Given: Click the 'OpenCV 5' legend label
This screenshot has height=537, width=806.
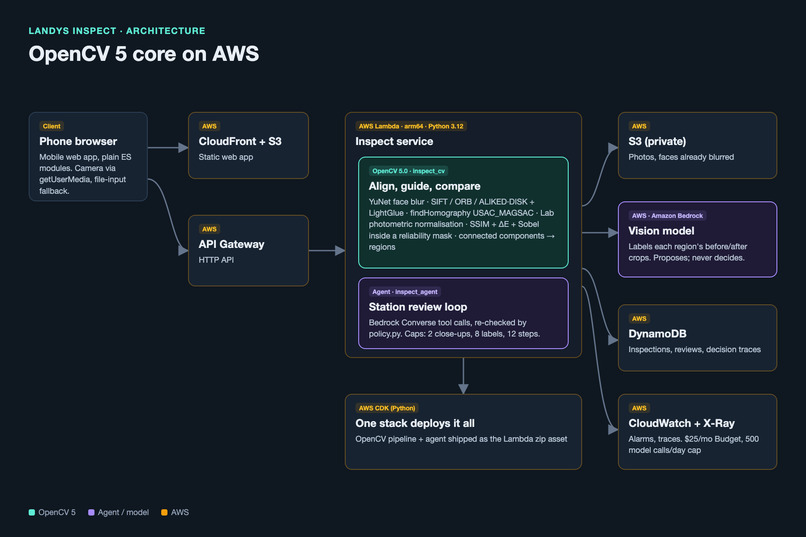Looking at the screenshot, I should pos(57,512).
